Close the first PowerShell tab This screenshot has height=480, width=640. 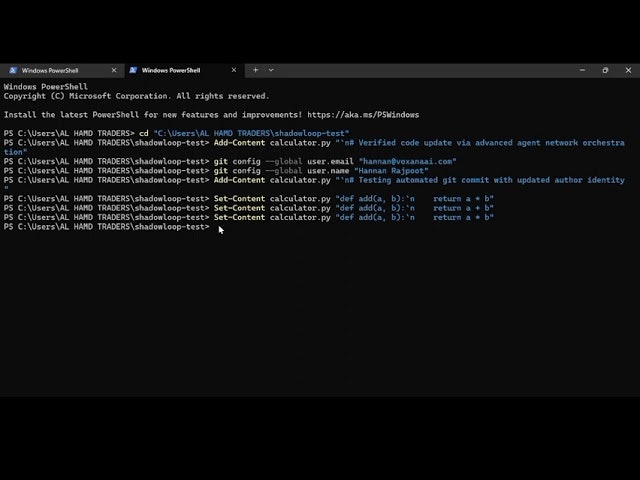(x=114, y=71)
